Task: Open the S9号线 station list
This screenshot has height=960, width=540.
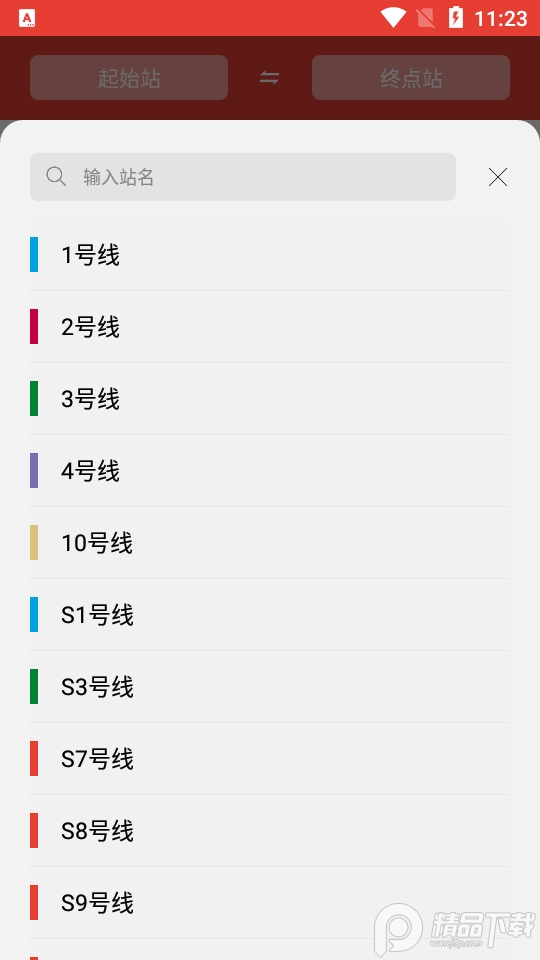Action: click(270, 902)
